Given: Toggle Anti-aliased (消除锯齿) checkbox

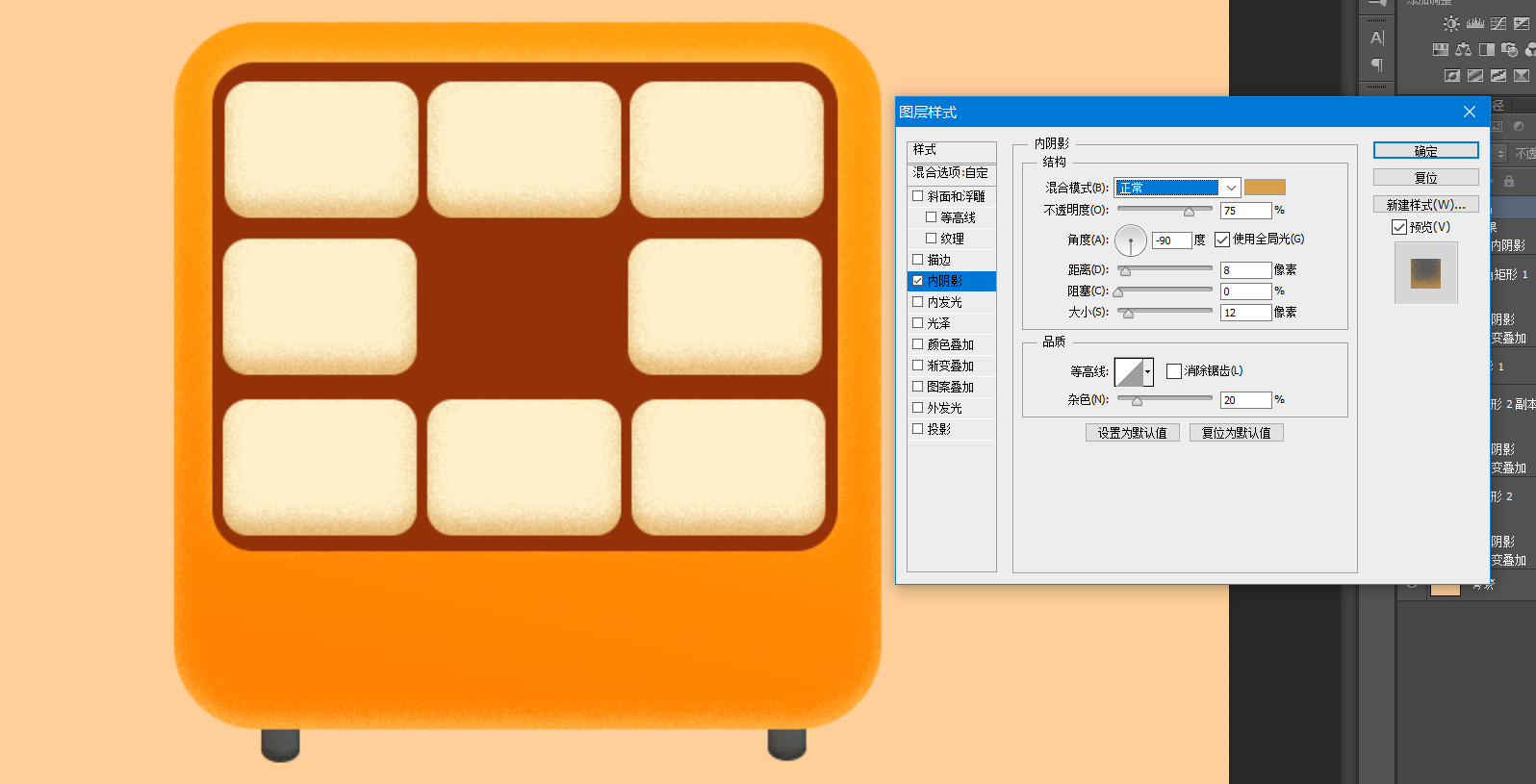Looking at the screenshot, I should click(x=1174, y=371).
